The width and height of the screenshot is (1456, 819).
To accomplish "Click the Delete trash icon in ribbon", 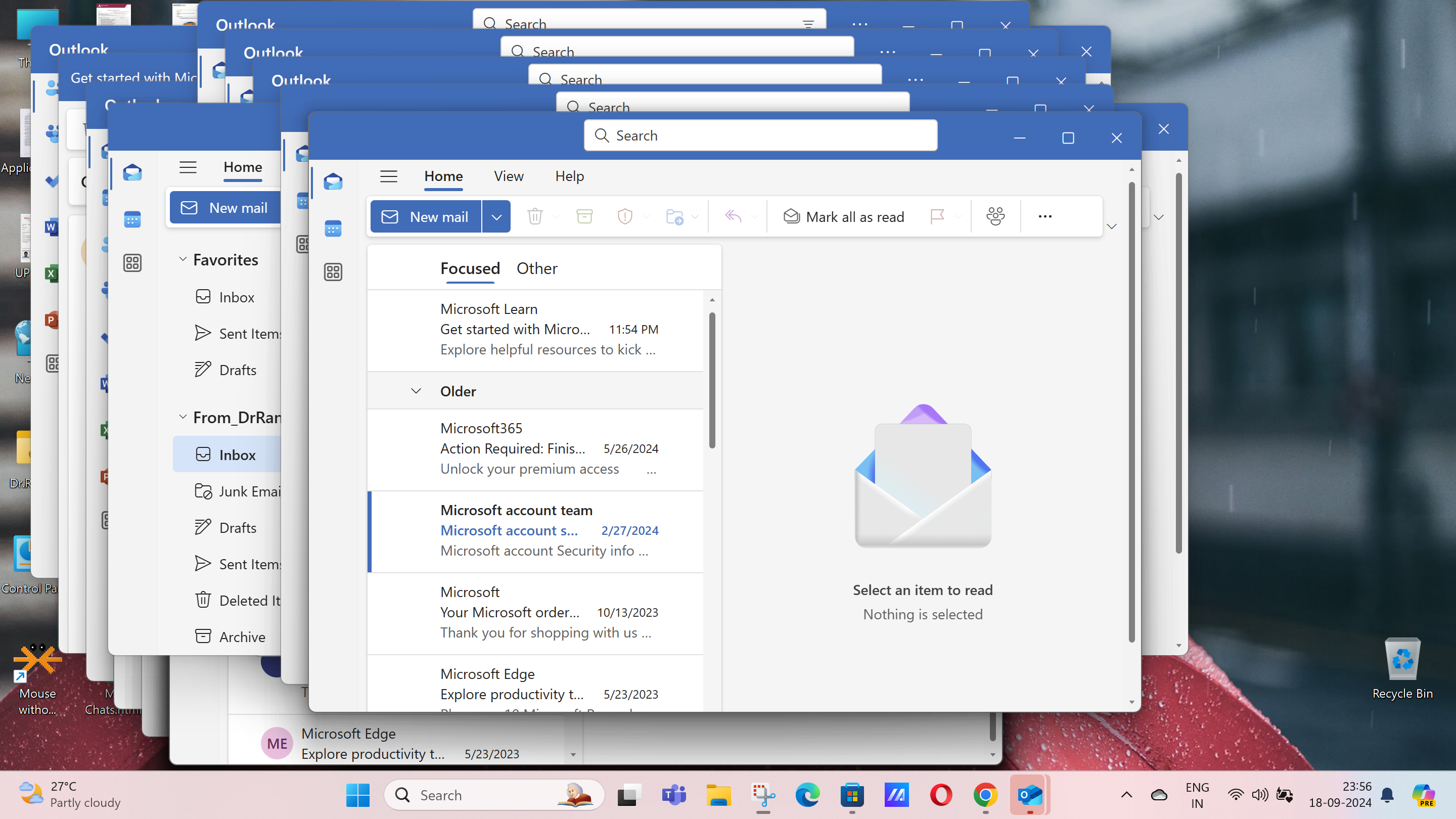I will [535, 216].
